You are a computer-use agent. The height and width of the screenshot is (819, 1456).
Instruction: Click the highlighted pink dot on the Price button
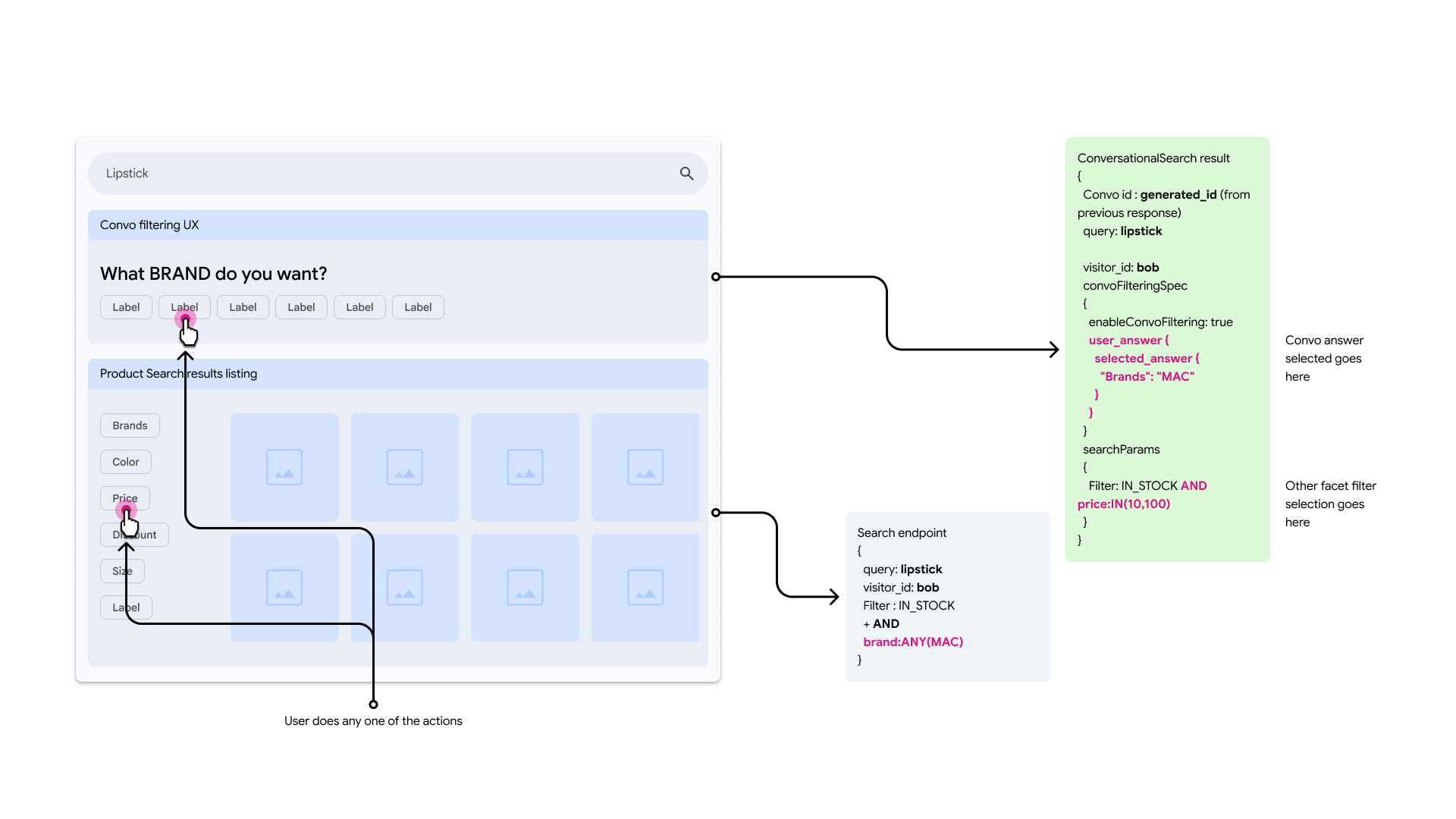126,510
